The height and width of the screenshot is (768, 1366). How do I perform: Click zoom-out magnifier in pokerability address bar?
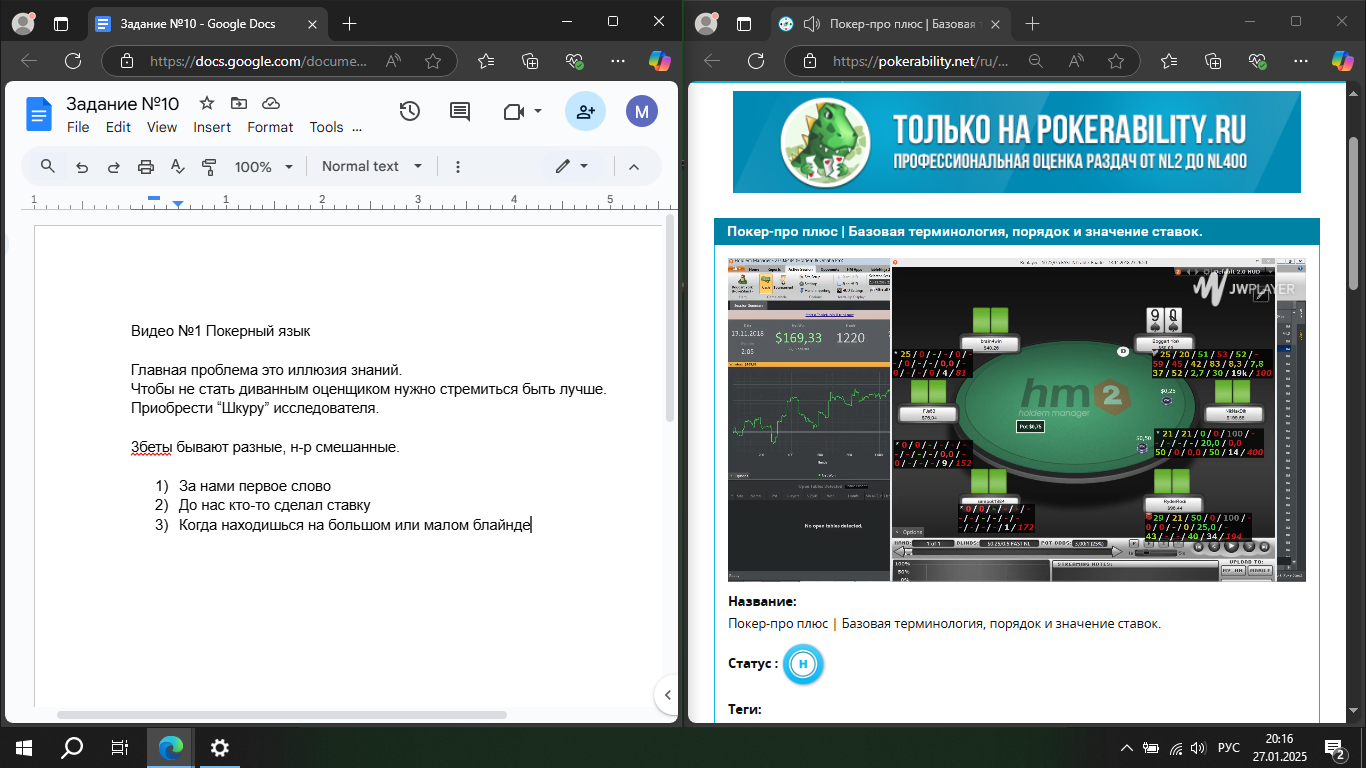(x=1036, y=61)
